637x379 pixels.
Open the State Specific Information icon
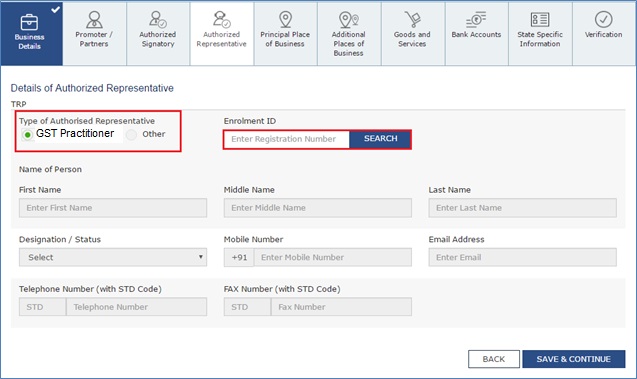[540, 19]
